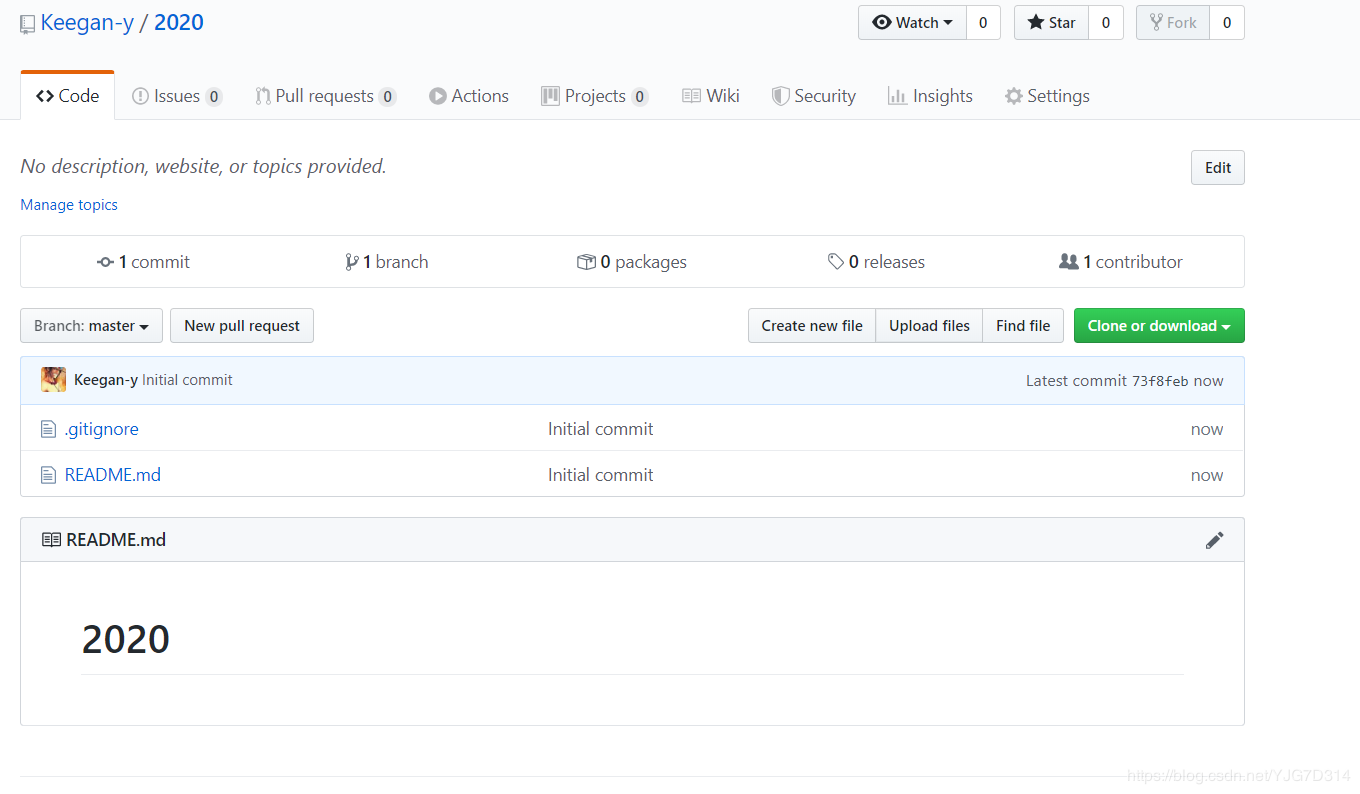
Task: Click the package icon beside 0 packages
Action: (x=586, y=262)
